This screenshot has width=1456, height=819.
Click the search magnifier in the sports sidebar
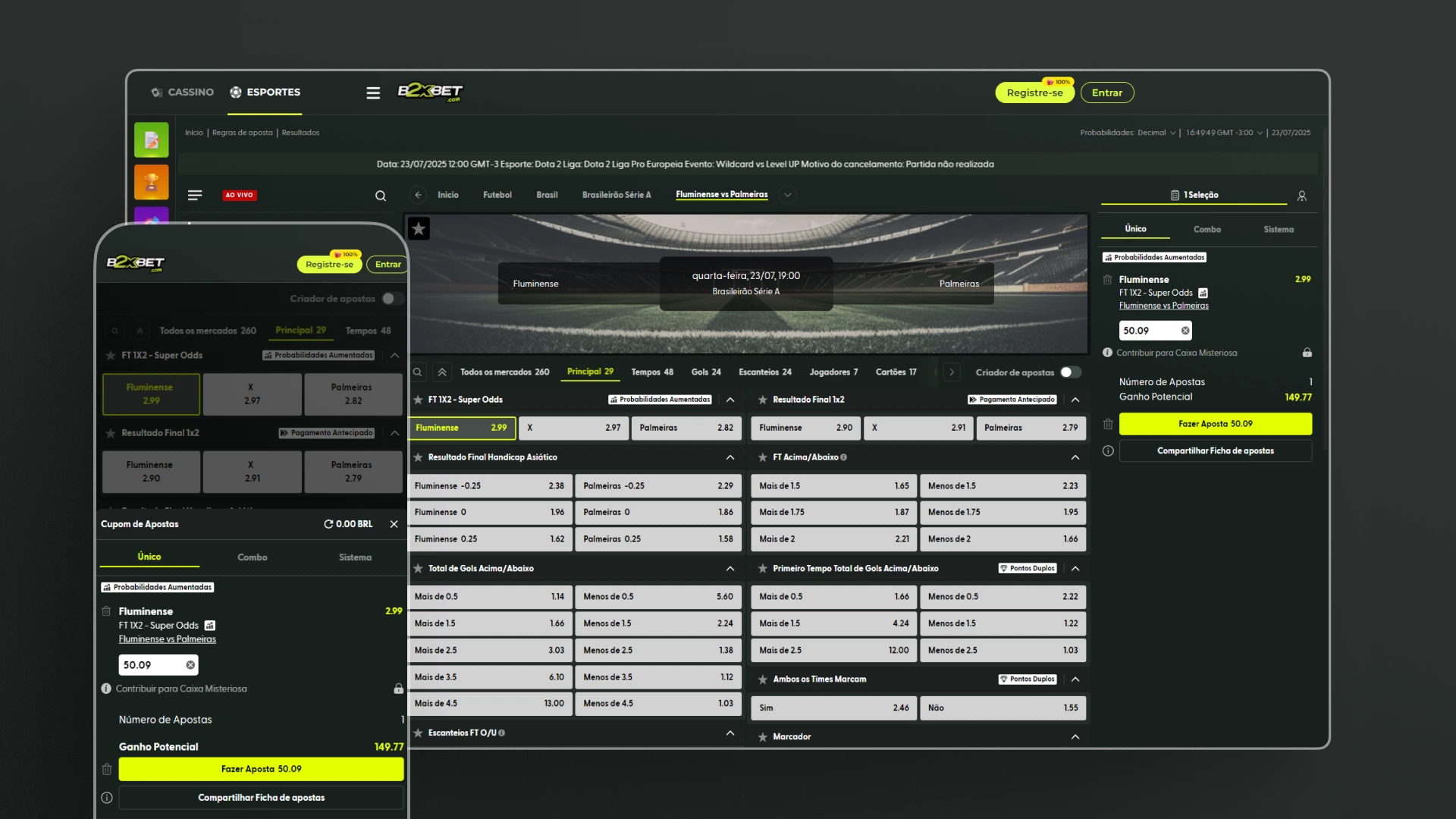click(x=381, y=196)
